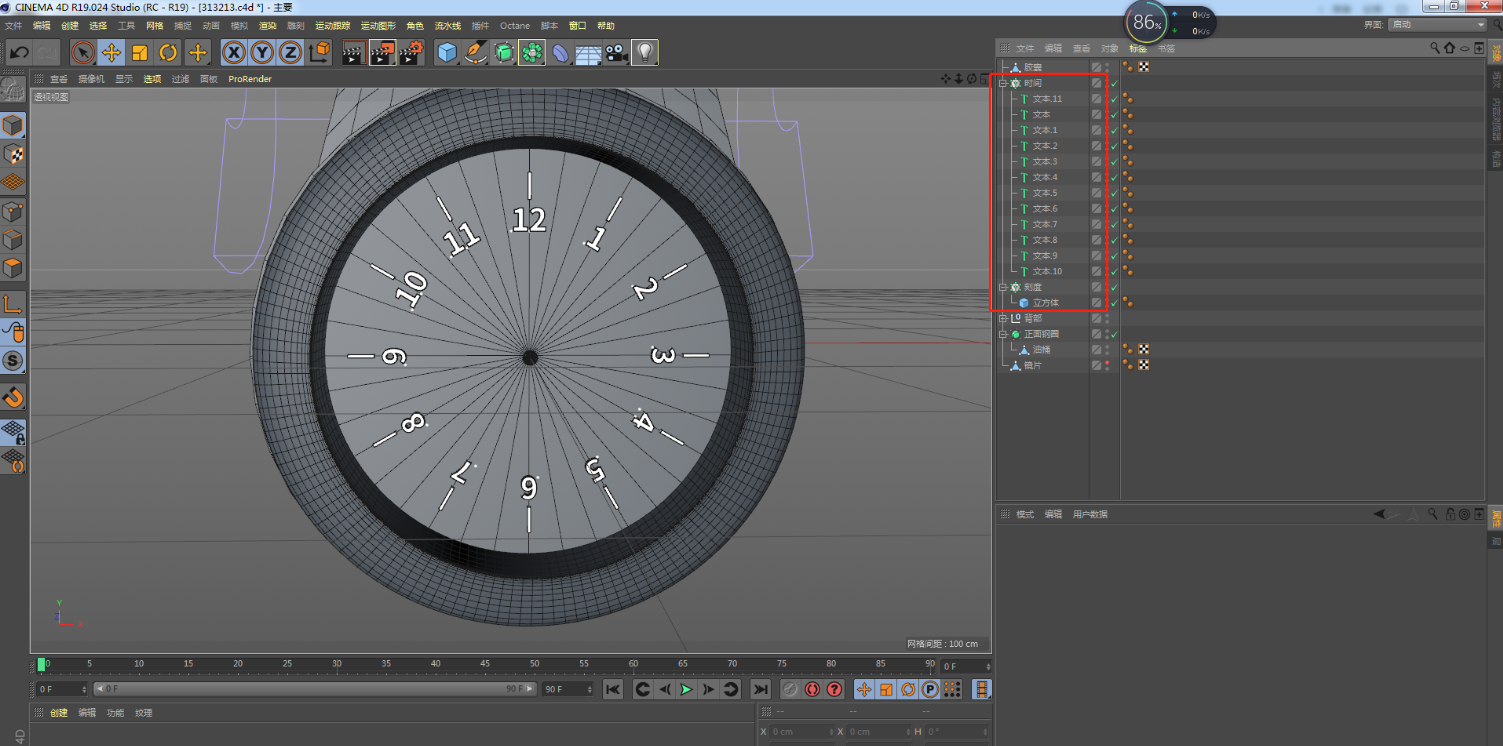Open the 界面 layout dropdown 启动
The image size is (1503, 746).
click(x=1438, y=24)
